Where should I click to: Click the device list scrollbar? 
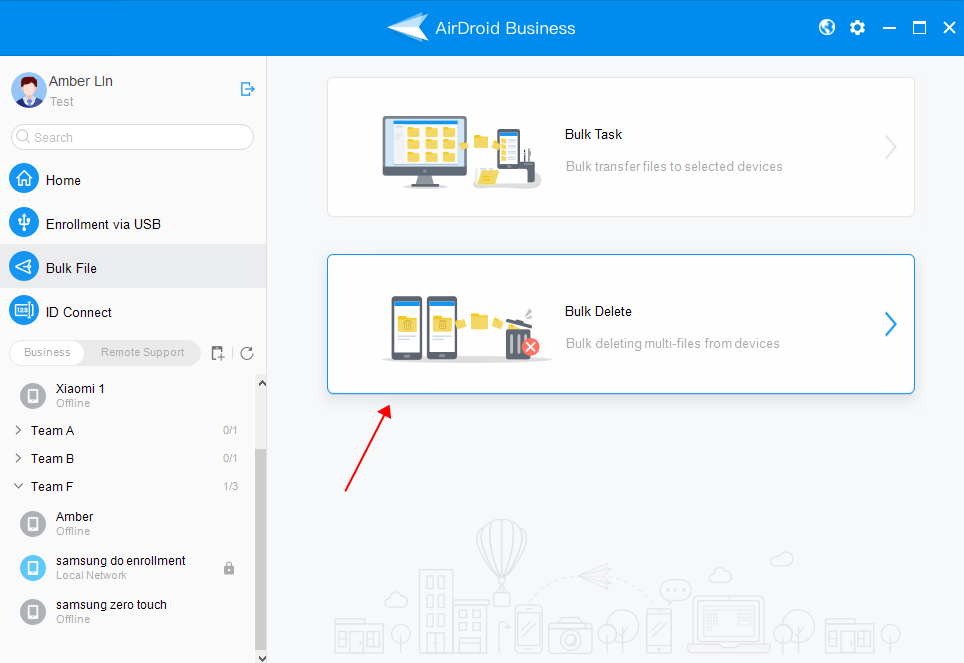(261, 540)
